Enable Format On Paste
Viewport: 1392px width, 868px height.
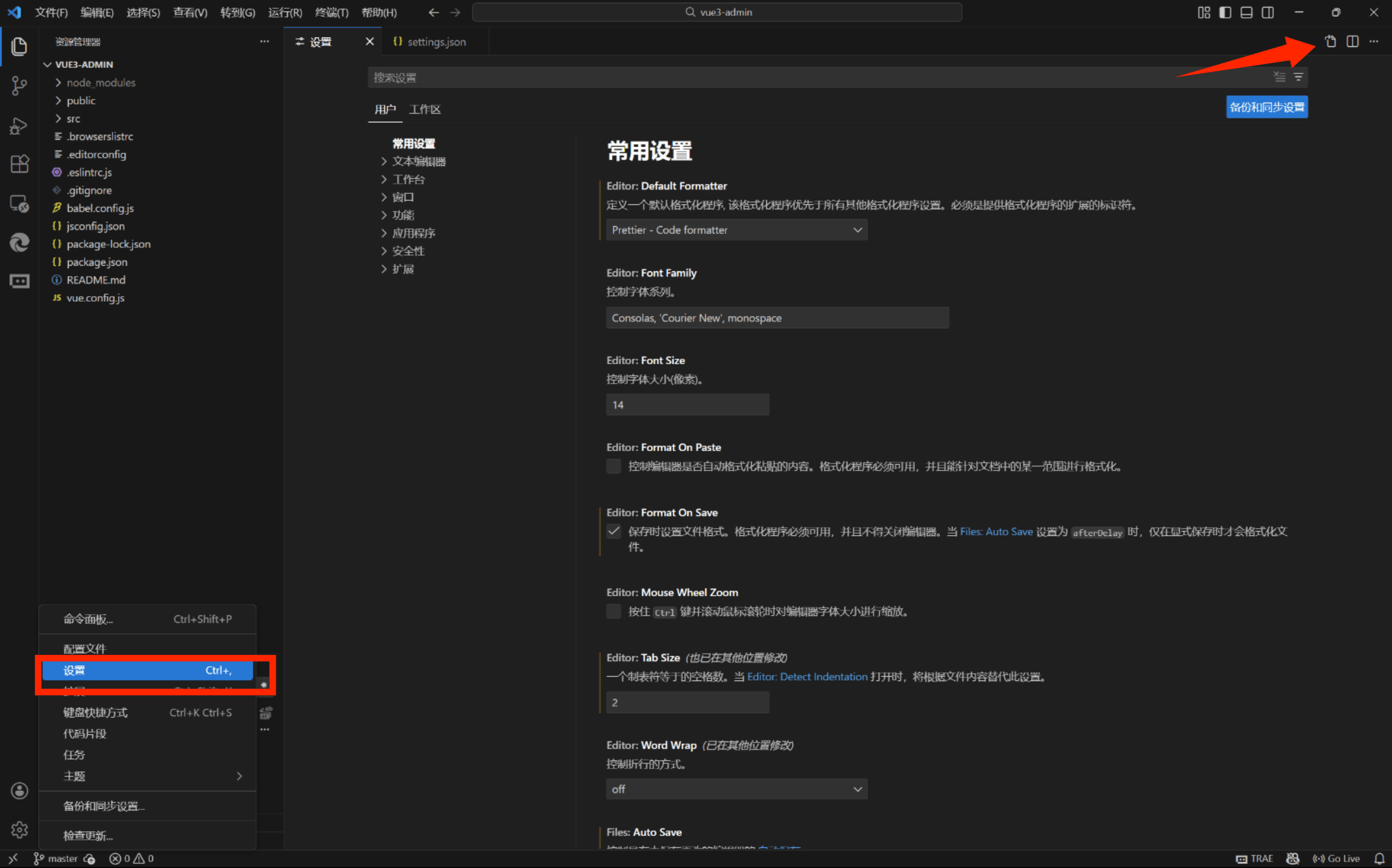[613, 466]
